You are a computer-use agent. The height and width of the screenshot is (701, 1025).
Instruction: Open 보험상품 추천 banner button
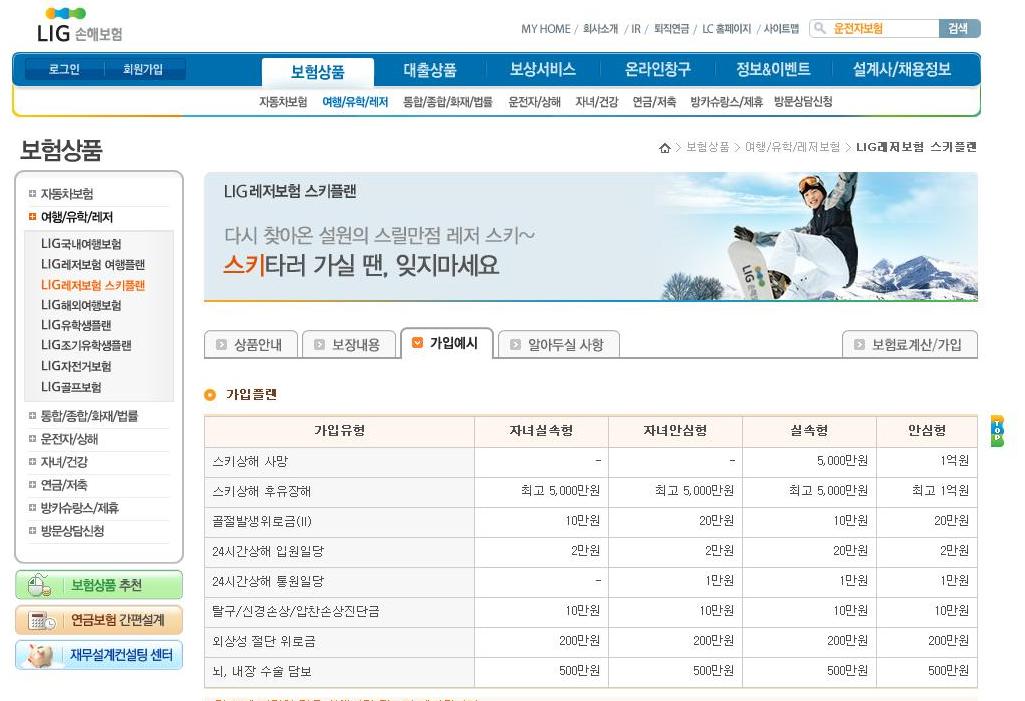(x=99, y=585)
